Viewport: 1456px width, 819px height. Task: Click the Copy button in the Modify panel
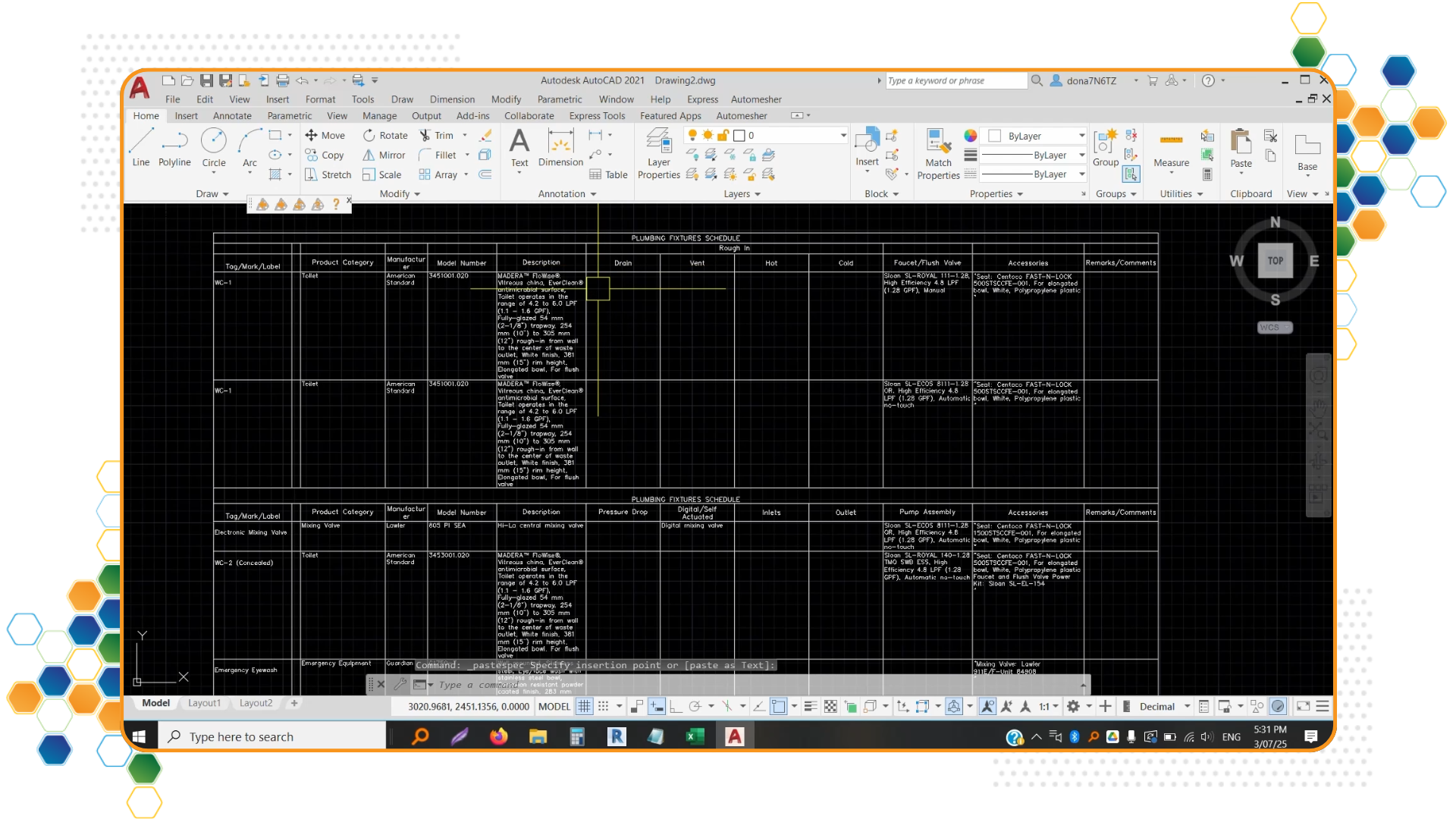325,155
